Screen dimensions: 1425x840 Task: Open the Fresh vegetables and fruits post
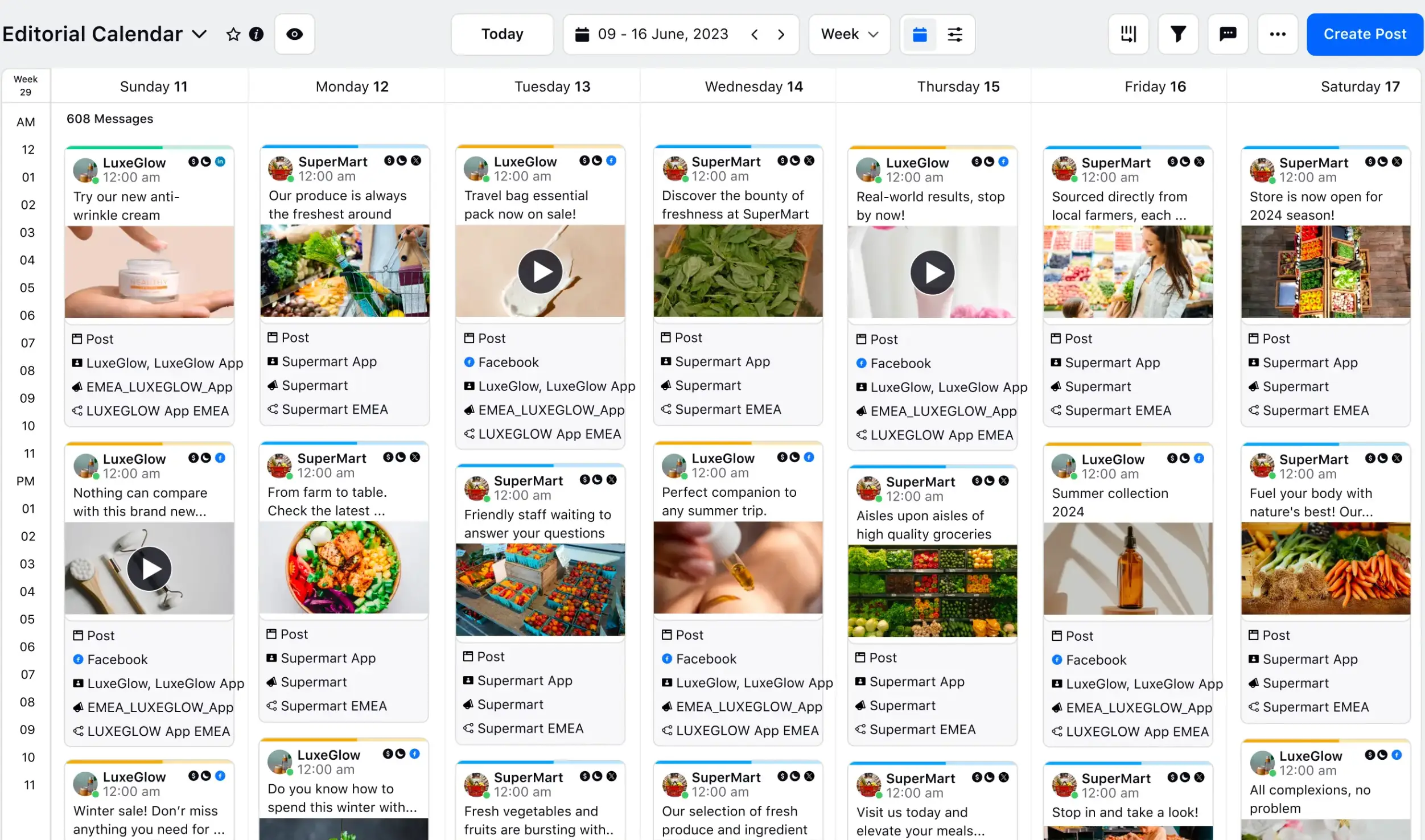pos(540,800)
